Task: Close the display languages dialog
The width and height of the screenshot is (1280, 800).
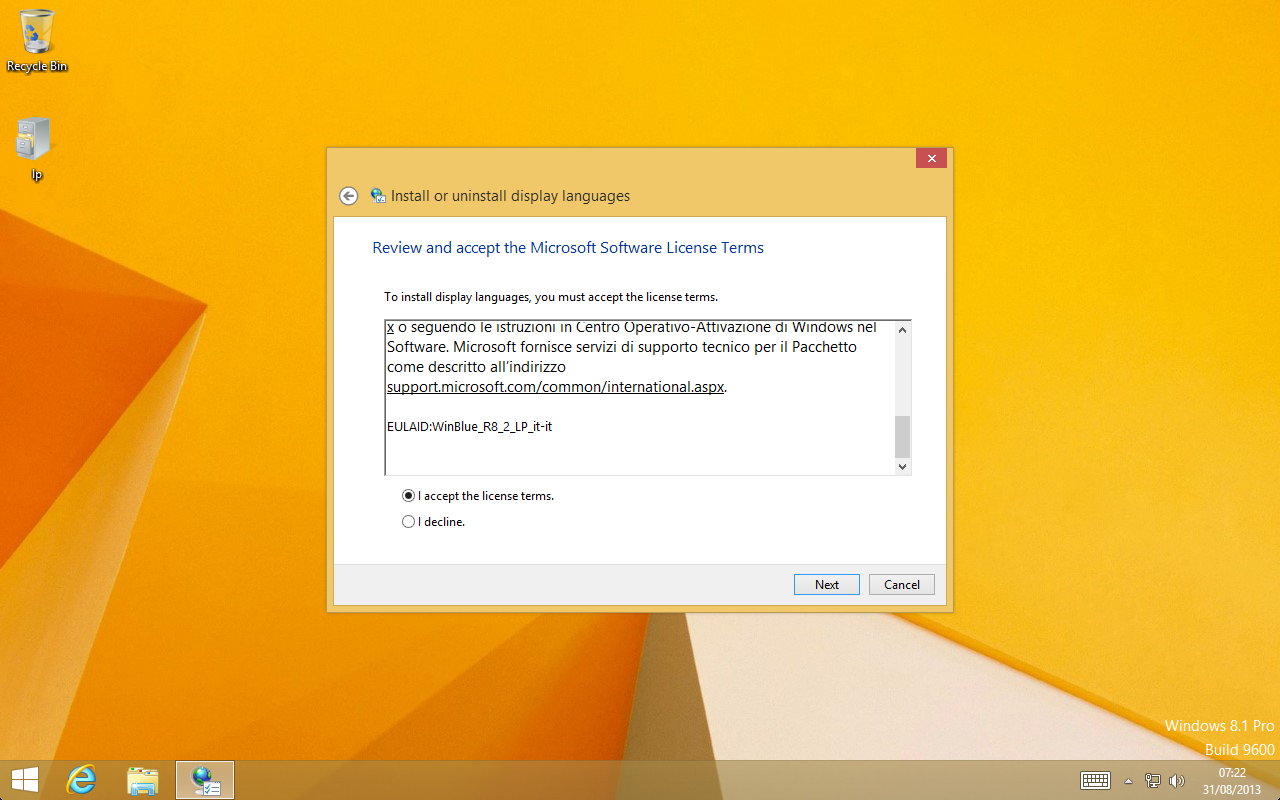Action: coord(931,159)
